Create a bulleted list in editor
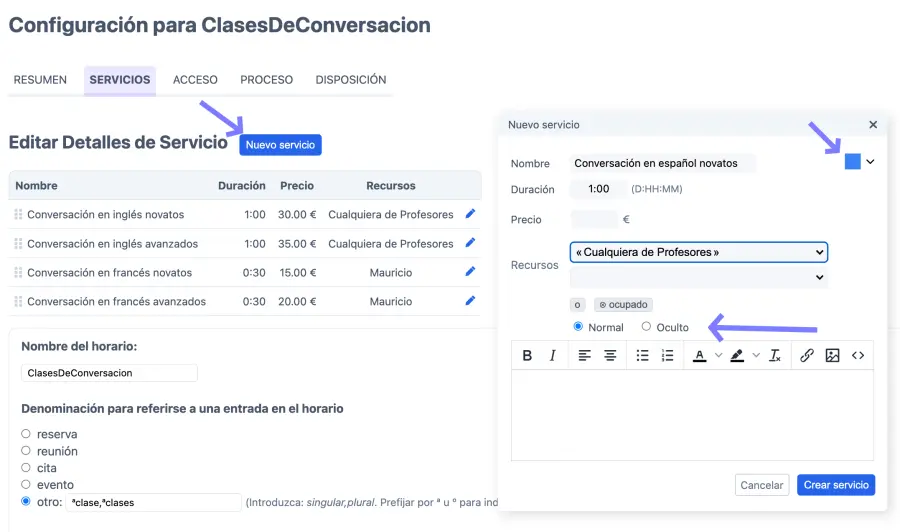 pyautogui.click(x=642, y=355)
